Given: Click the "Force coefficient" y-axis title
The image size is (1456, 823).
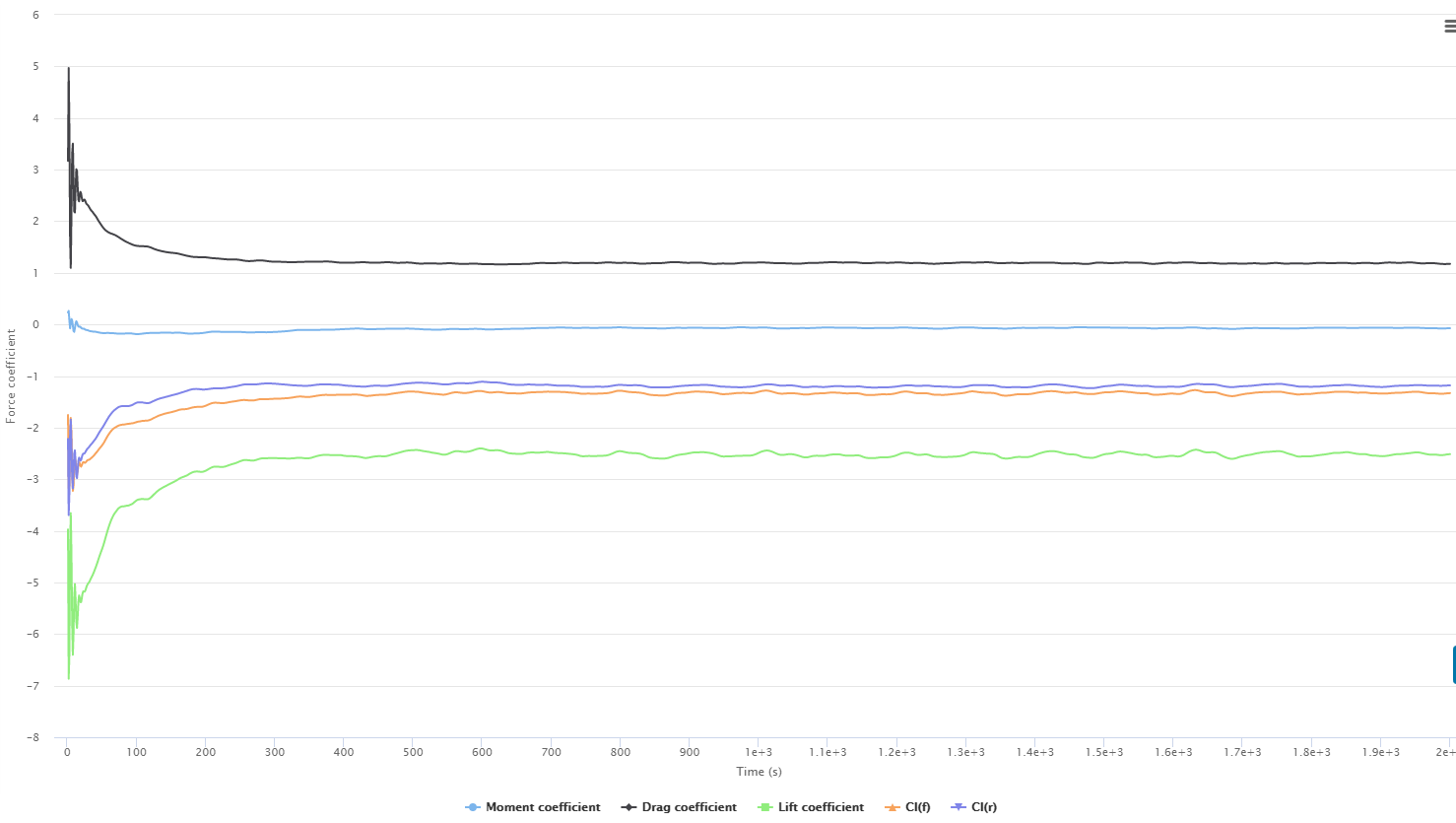Looking at the screenshot, I should (11, 377).
